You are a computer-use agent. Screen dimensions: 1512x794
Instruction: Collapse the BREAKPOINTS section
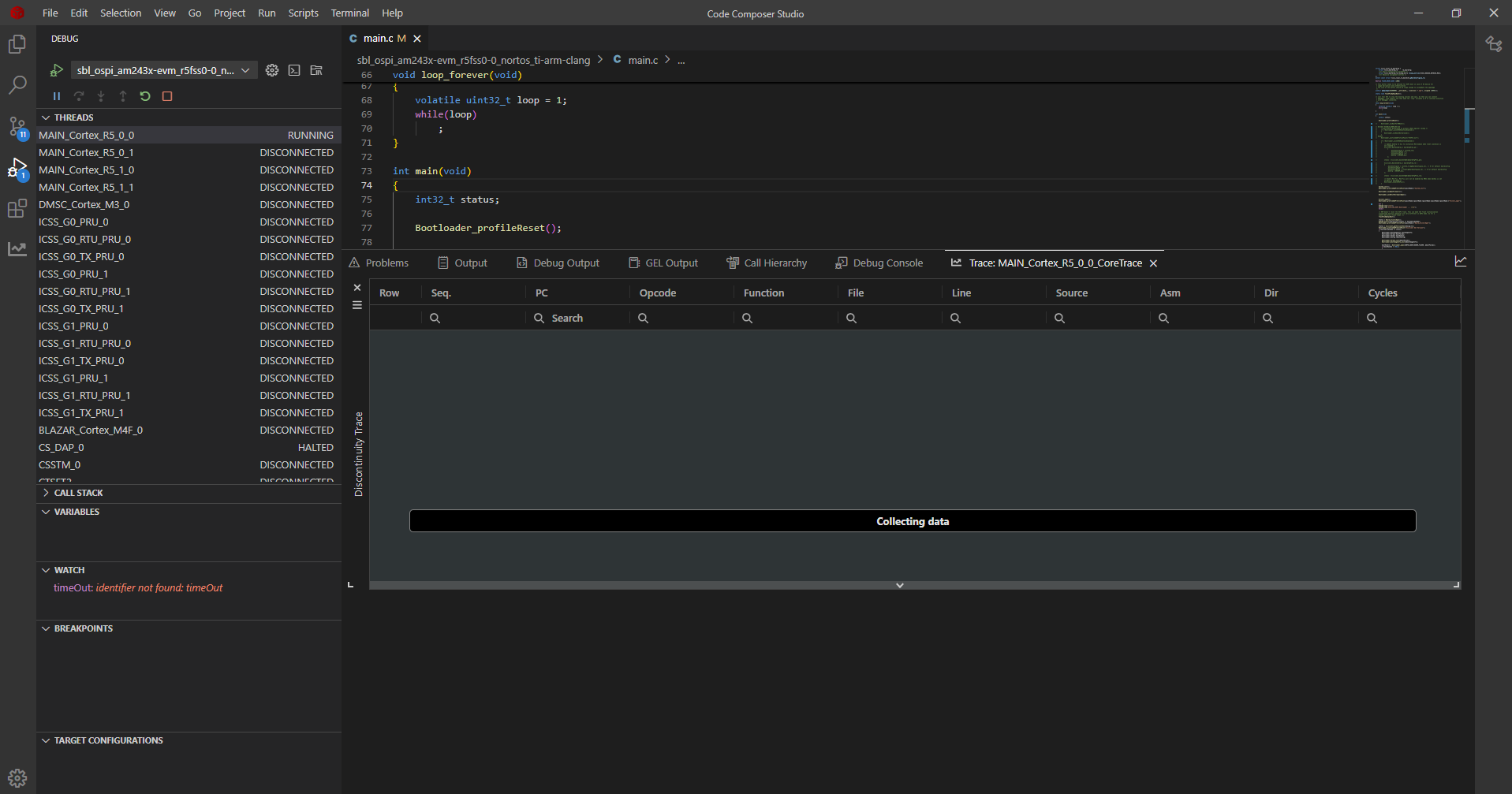[46, 628]
